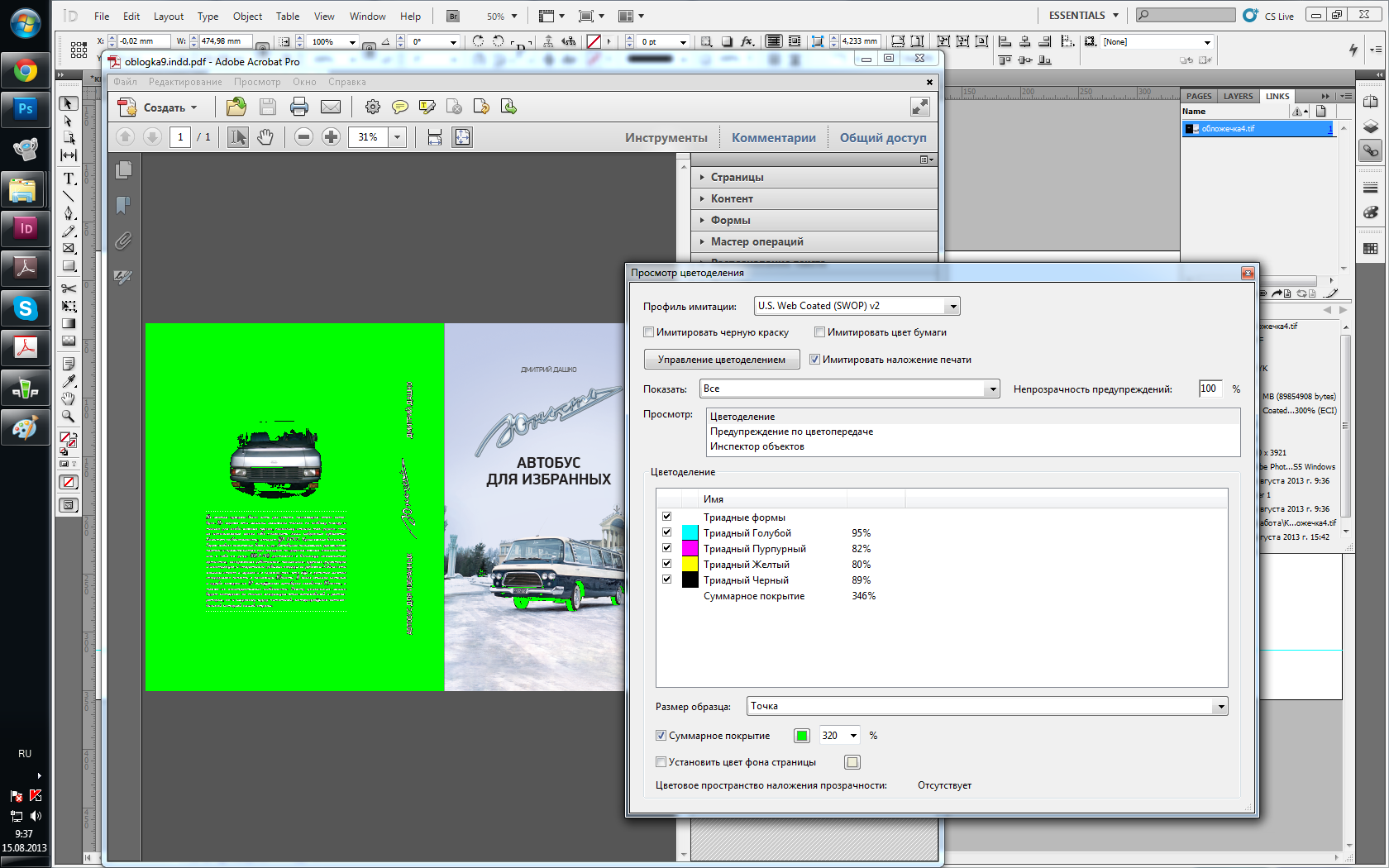The image size is (1389, 868).
Task: Select the Hand tool in Acrobat toolbar
Action: (265, 137)
